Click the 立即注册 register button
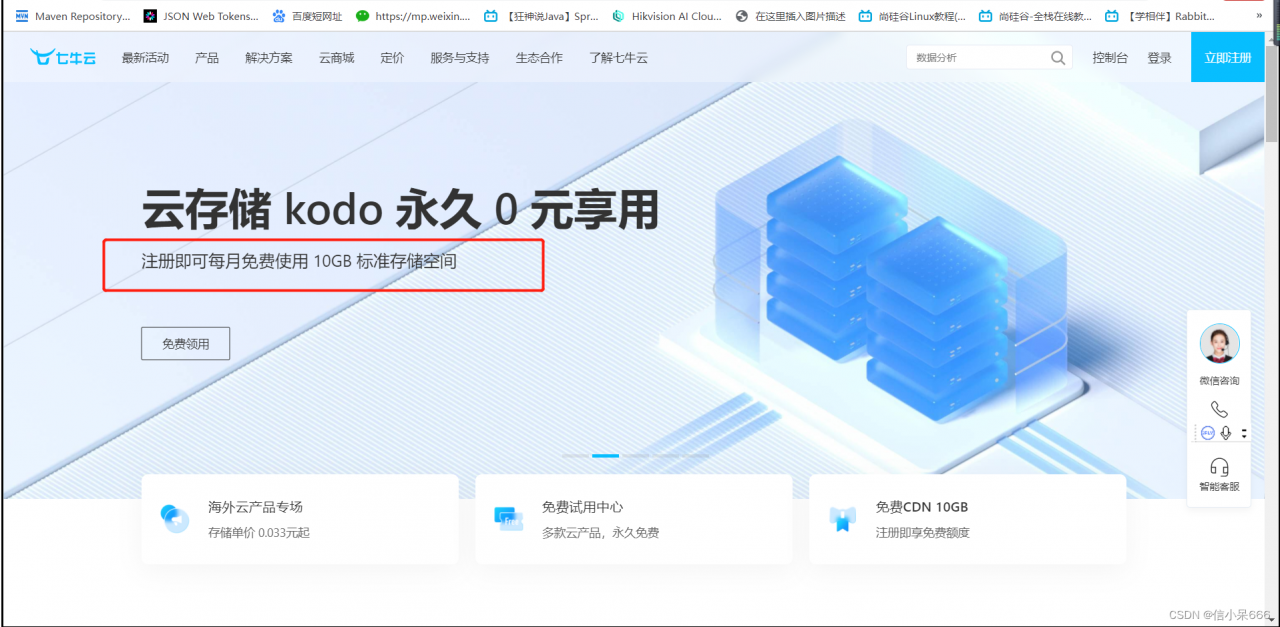The width and height of the screenshot is (1280, 627). pyautogui.click(x=1228, y=57)
